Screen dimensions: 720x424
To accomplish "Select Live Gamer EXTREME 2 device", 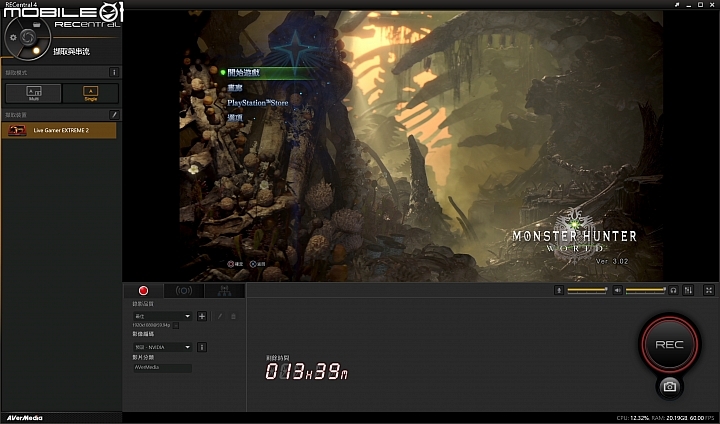I will [59, 130].
